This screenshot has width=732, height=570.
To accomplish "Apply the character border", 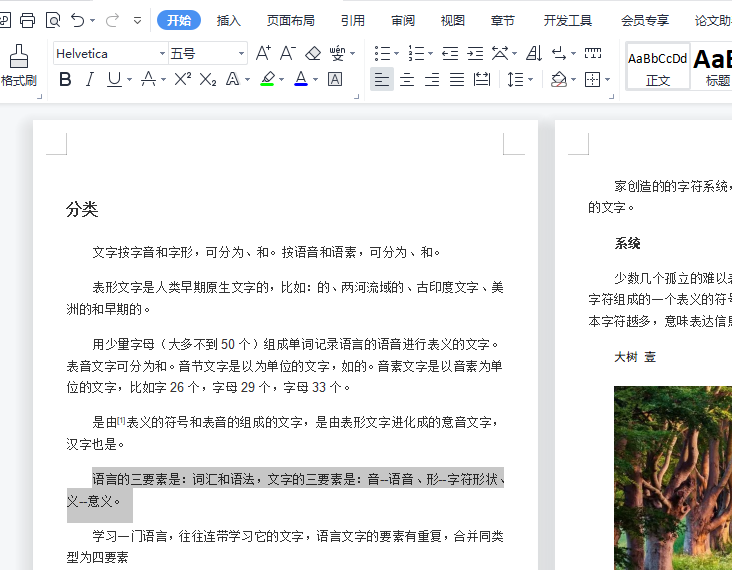I will click(335, 79).
